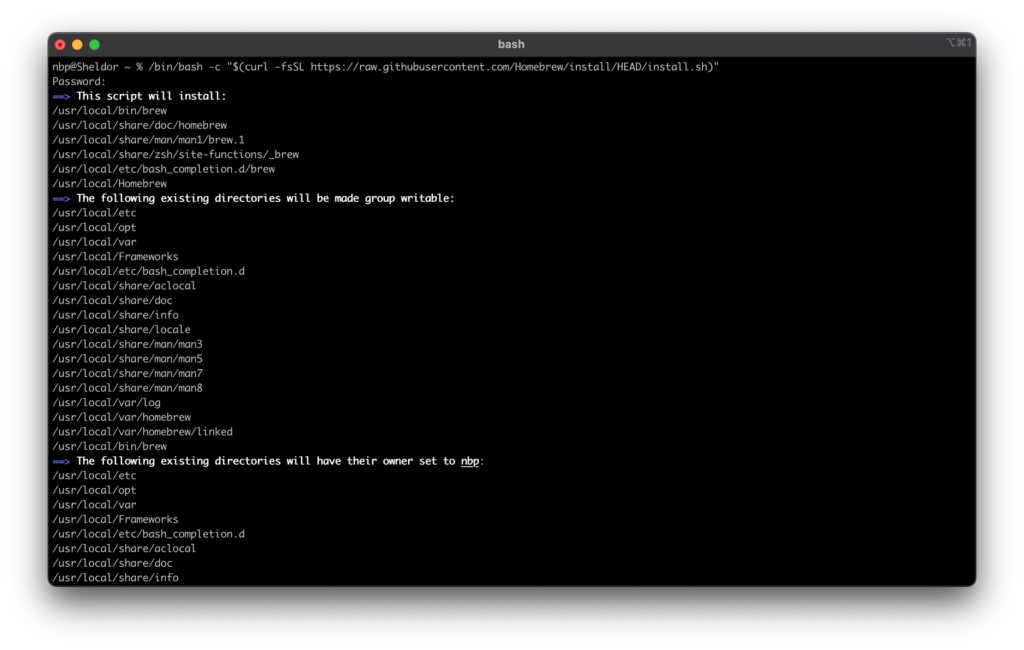The width and height of the screenshot is (1024, 650).
Task: Click the blue arrow before 'owner set to' heading
Action: click(x=61, y=461)
